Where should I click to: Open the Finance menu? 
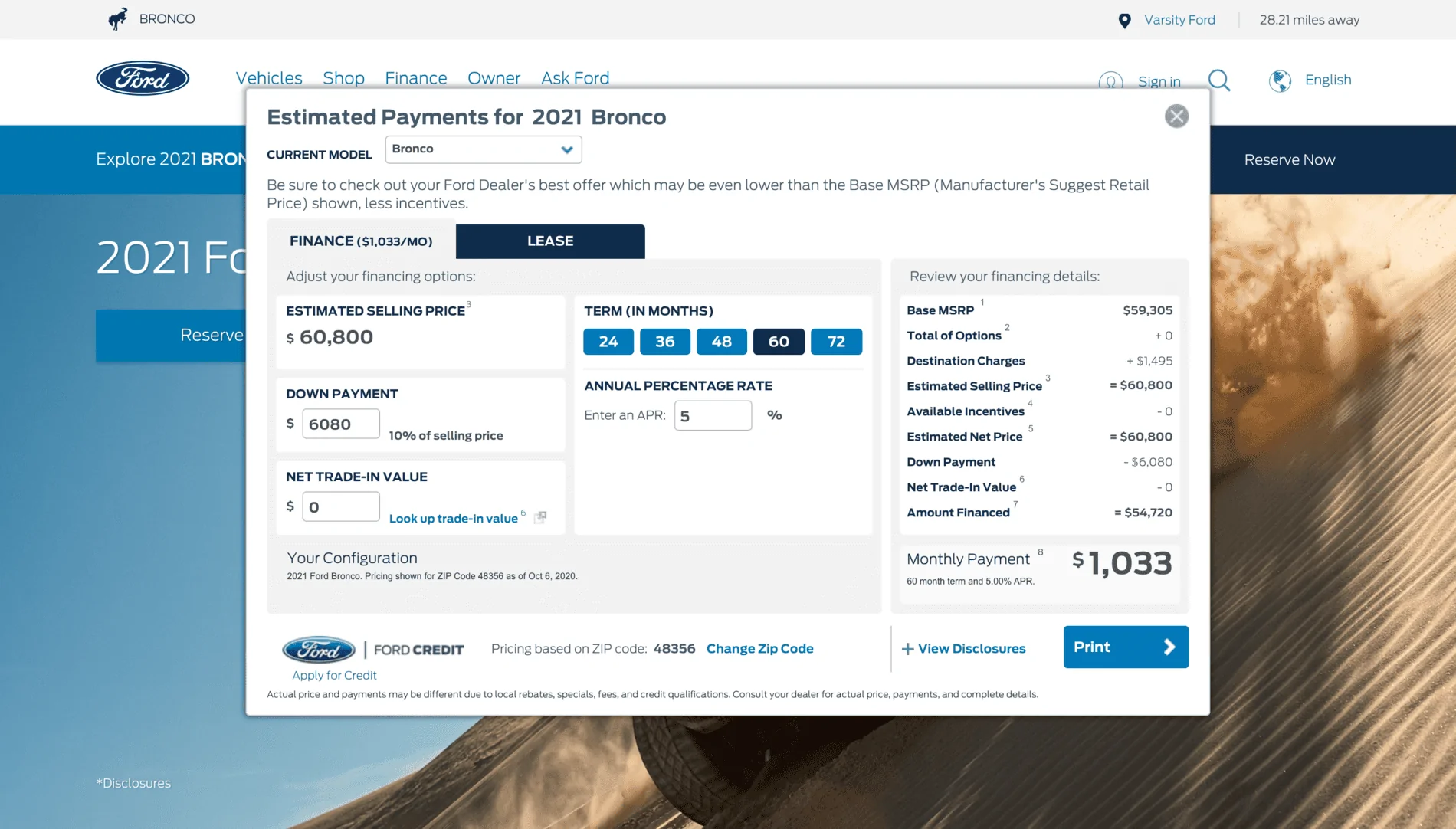tap(416, 78)
